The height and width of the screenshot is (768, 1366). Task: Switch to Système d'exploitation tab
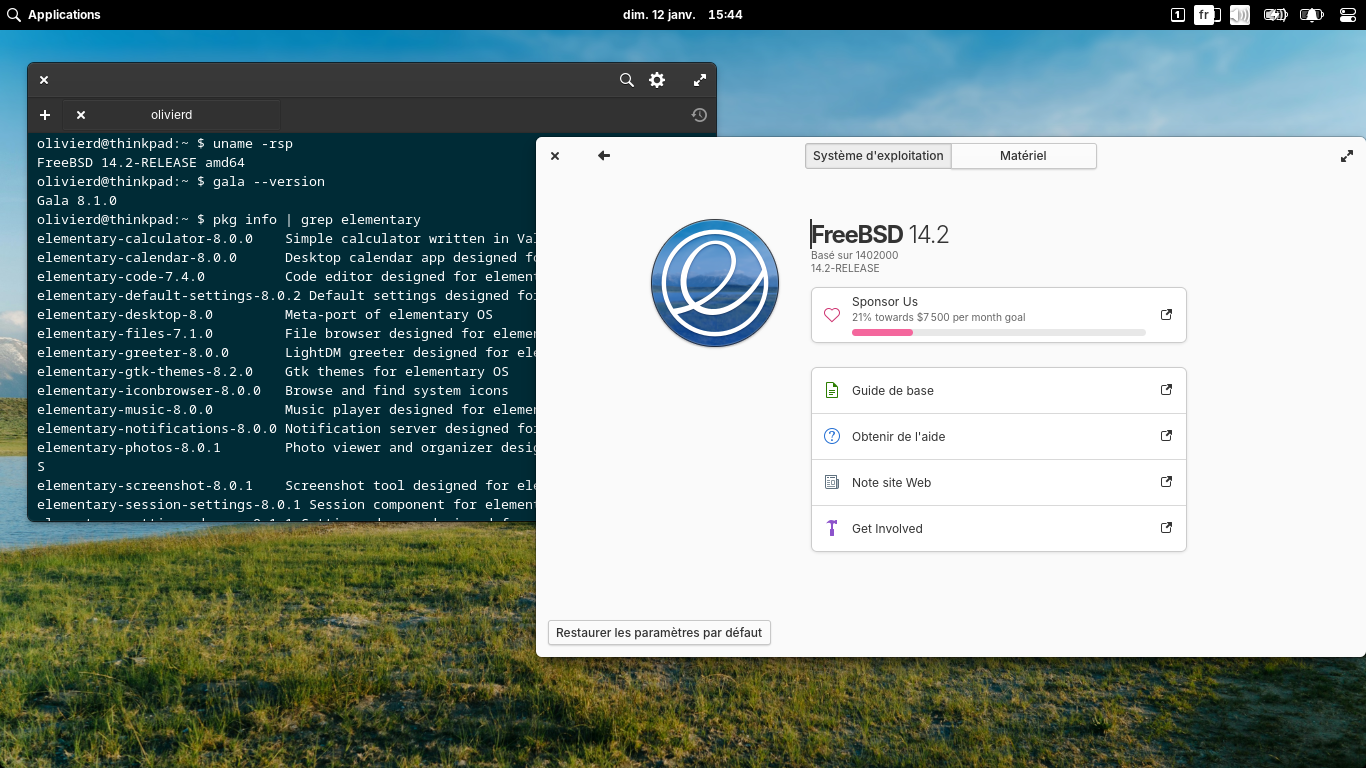click(x=878, y=156)
